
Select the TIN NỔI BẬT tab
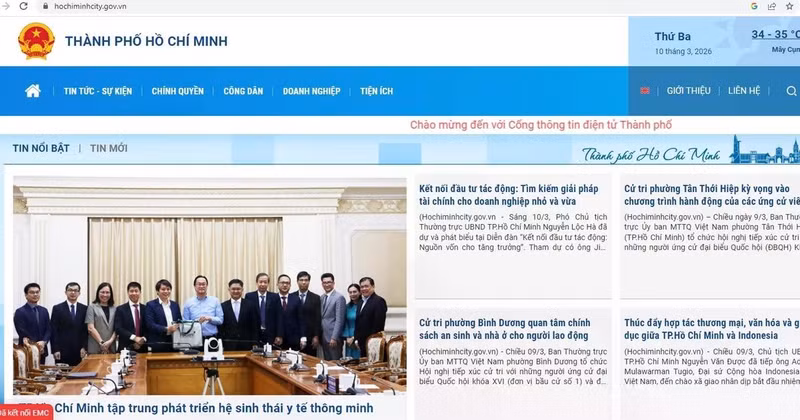click(41, 149)
